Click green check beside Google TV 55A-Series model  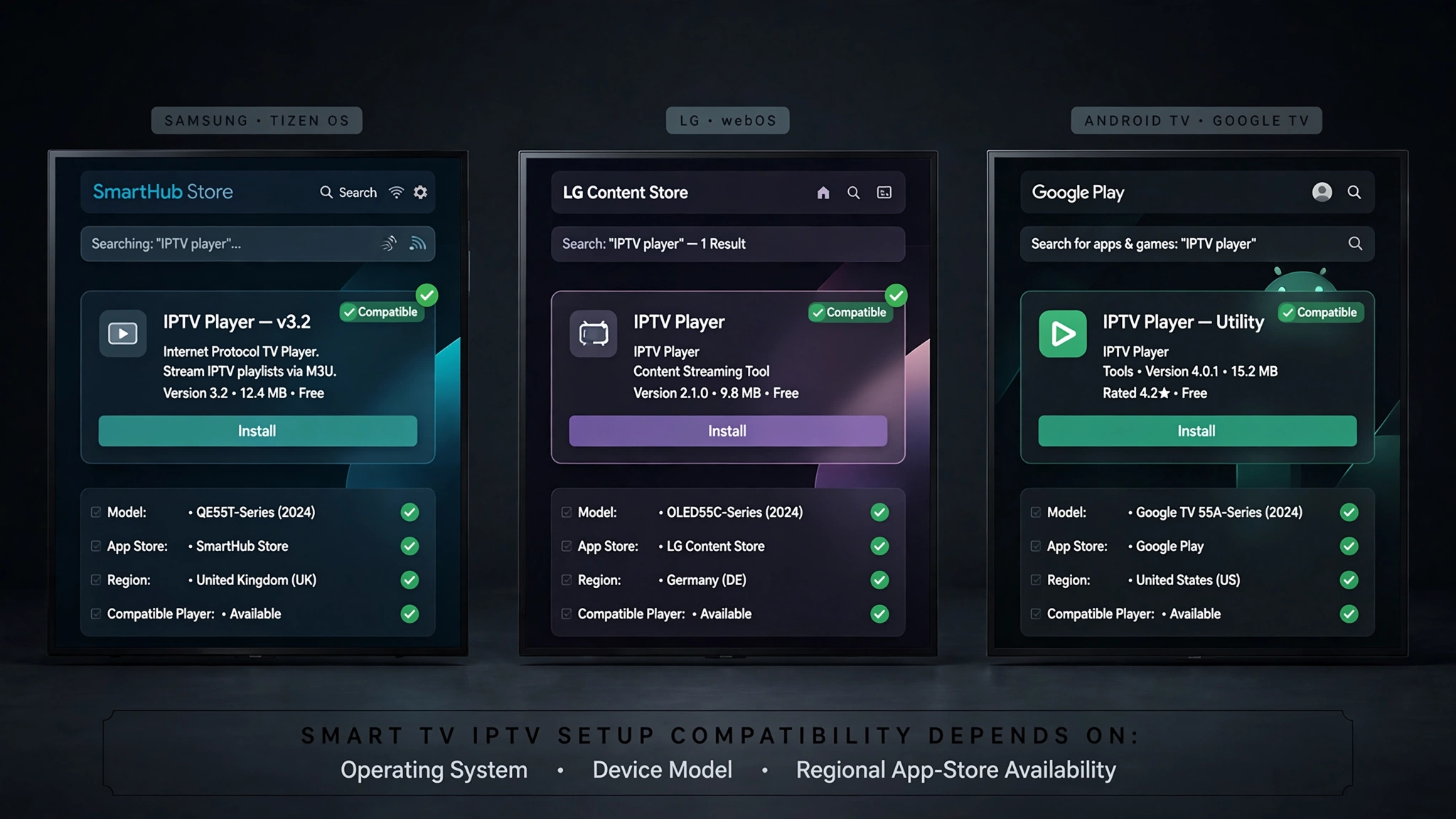pos(1349,513)
